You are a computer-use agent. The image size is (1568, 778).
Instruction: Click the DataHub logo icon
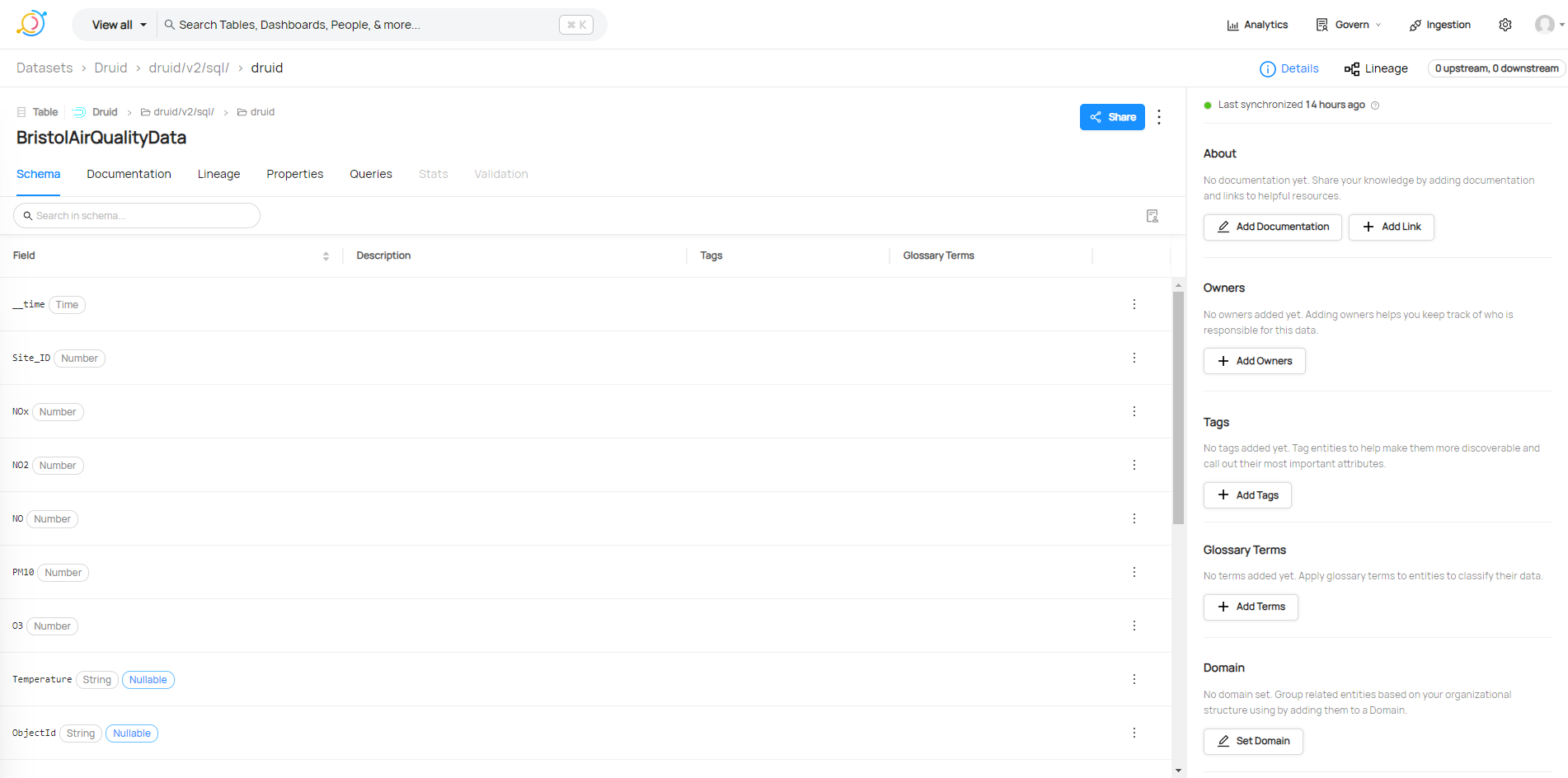pos(31,24)
